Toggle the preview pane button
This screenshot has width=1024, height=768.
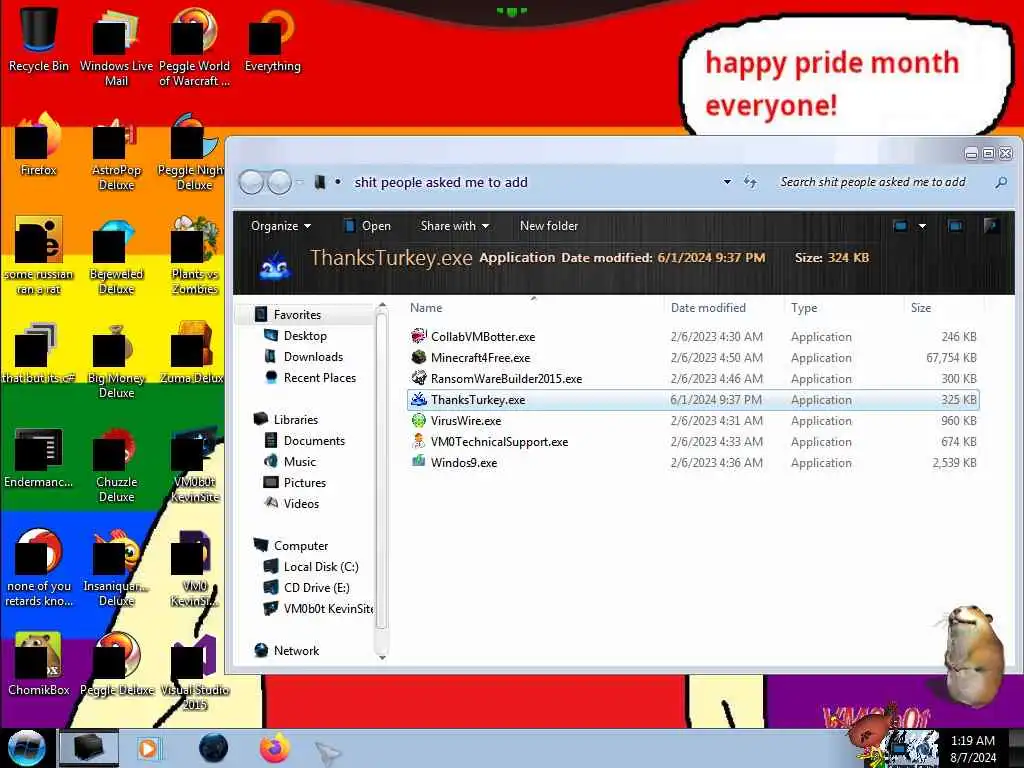coord(955,226)
